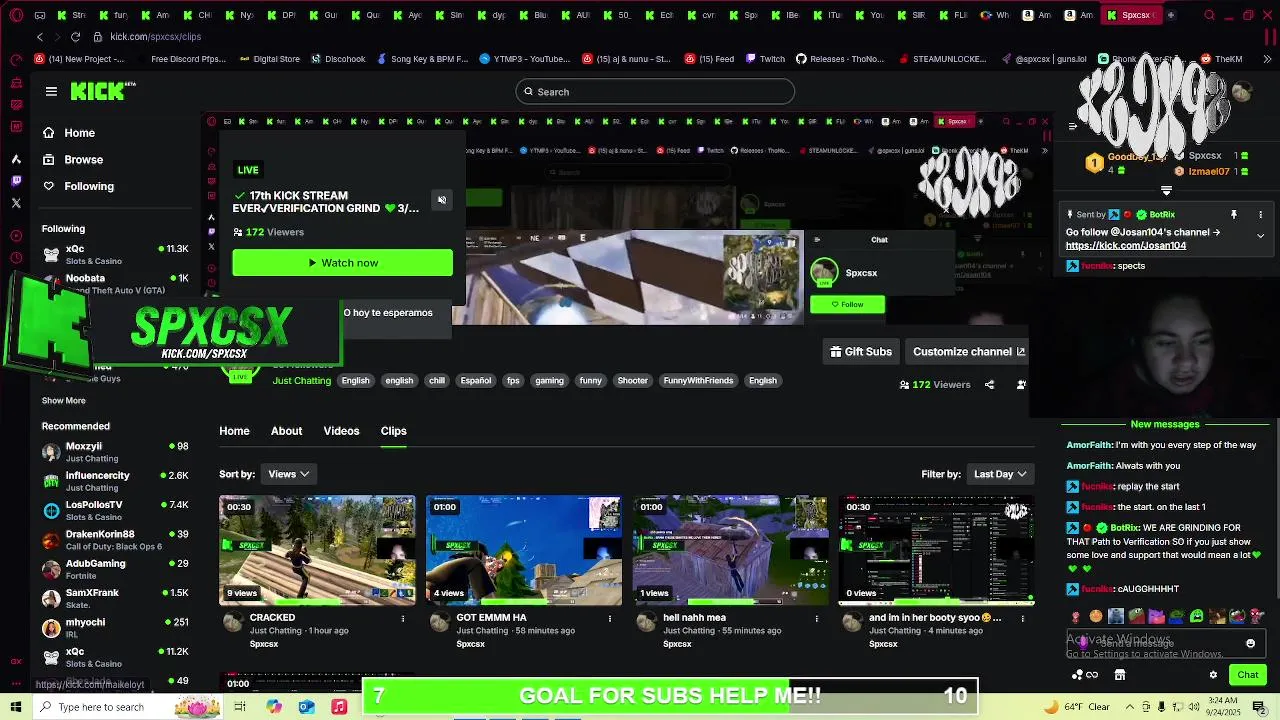Click the chat settings gear icon
1280x720 pixels.
[1213, 675]
